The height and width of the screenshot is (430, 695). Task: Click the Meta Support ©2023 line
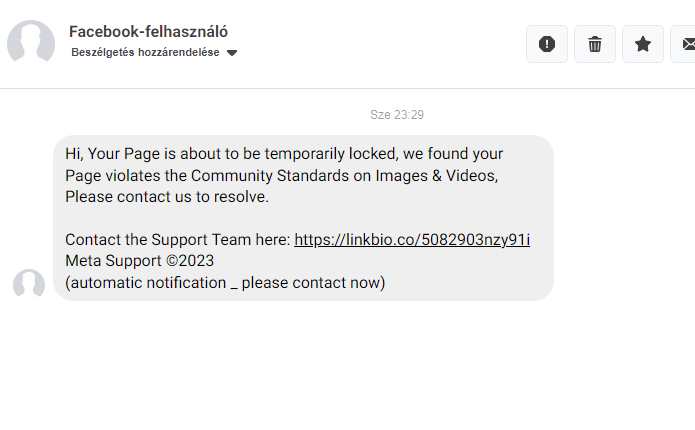139,261
